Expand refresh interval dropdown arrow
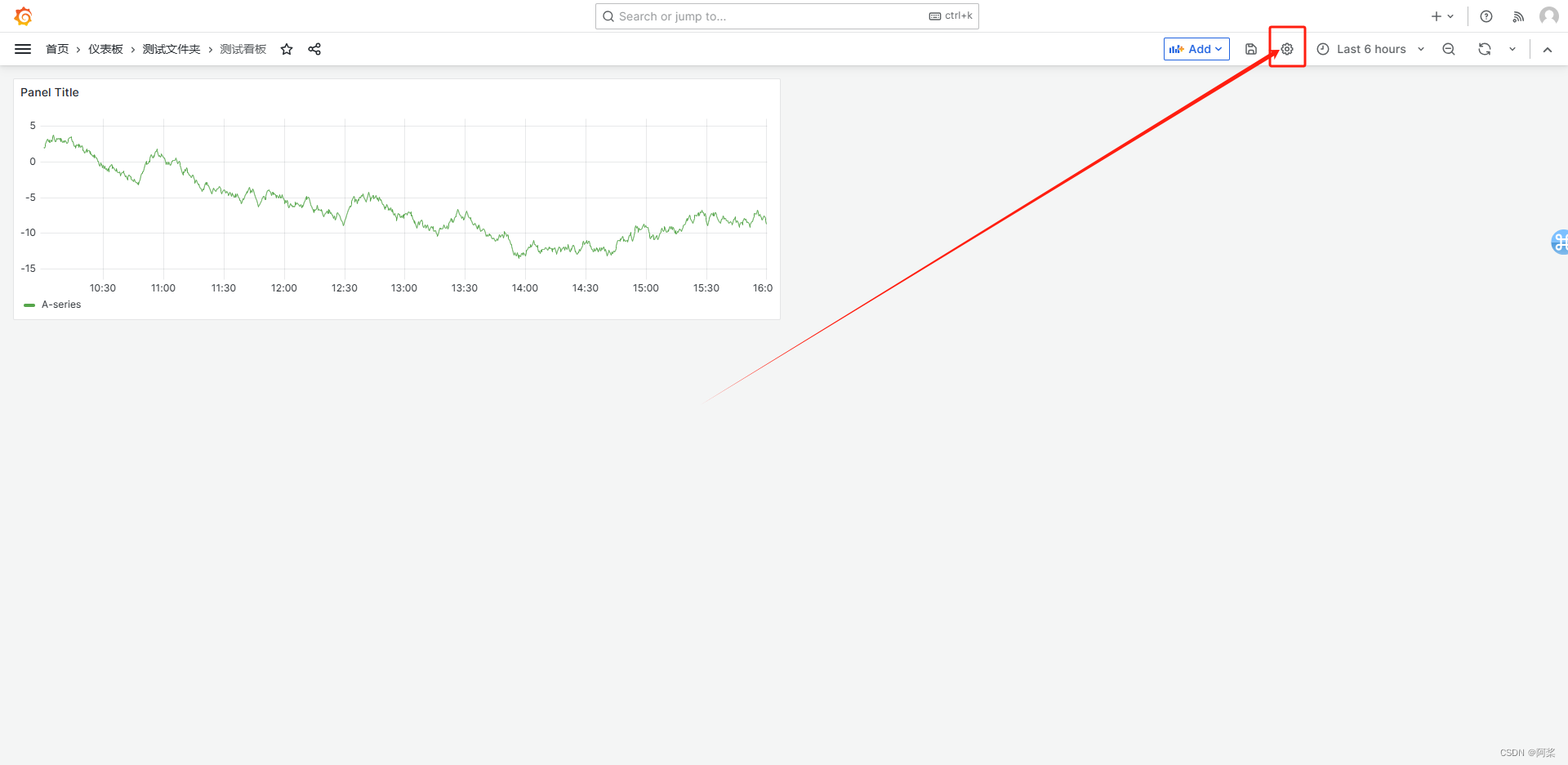Viewport: 1568px width, 765px height. (1512, 49)
